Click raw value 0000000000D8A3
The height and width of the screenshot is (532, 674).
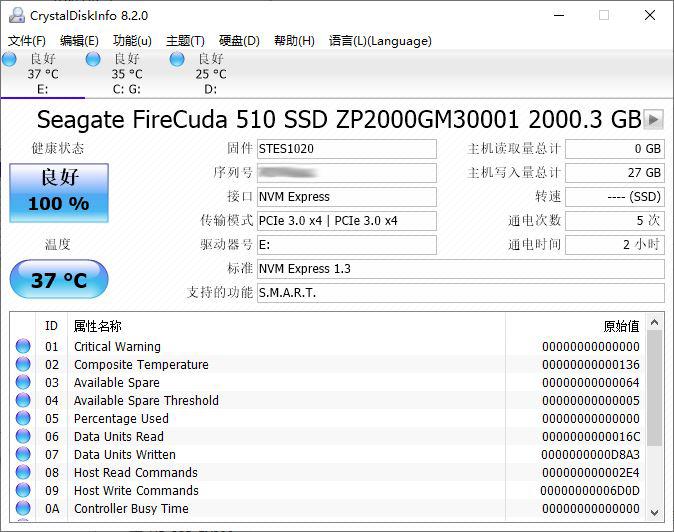pos(590,455)
